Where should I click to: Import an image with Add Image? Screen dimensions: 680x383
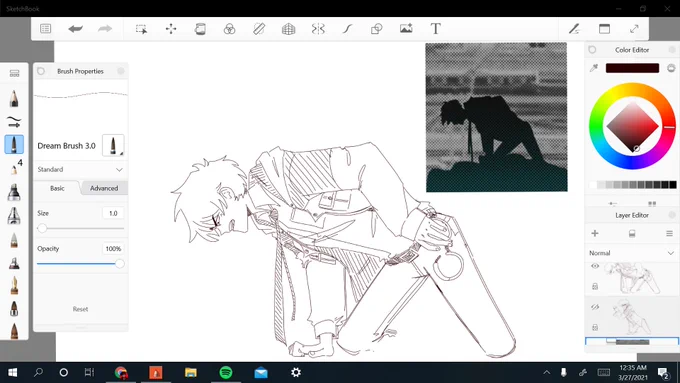(x=406, y=29)
